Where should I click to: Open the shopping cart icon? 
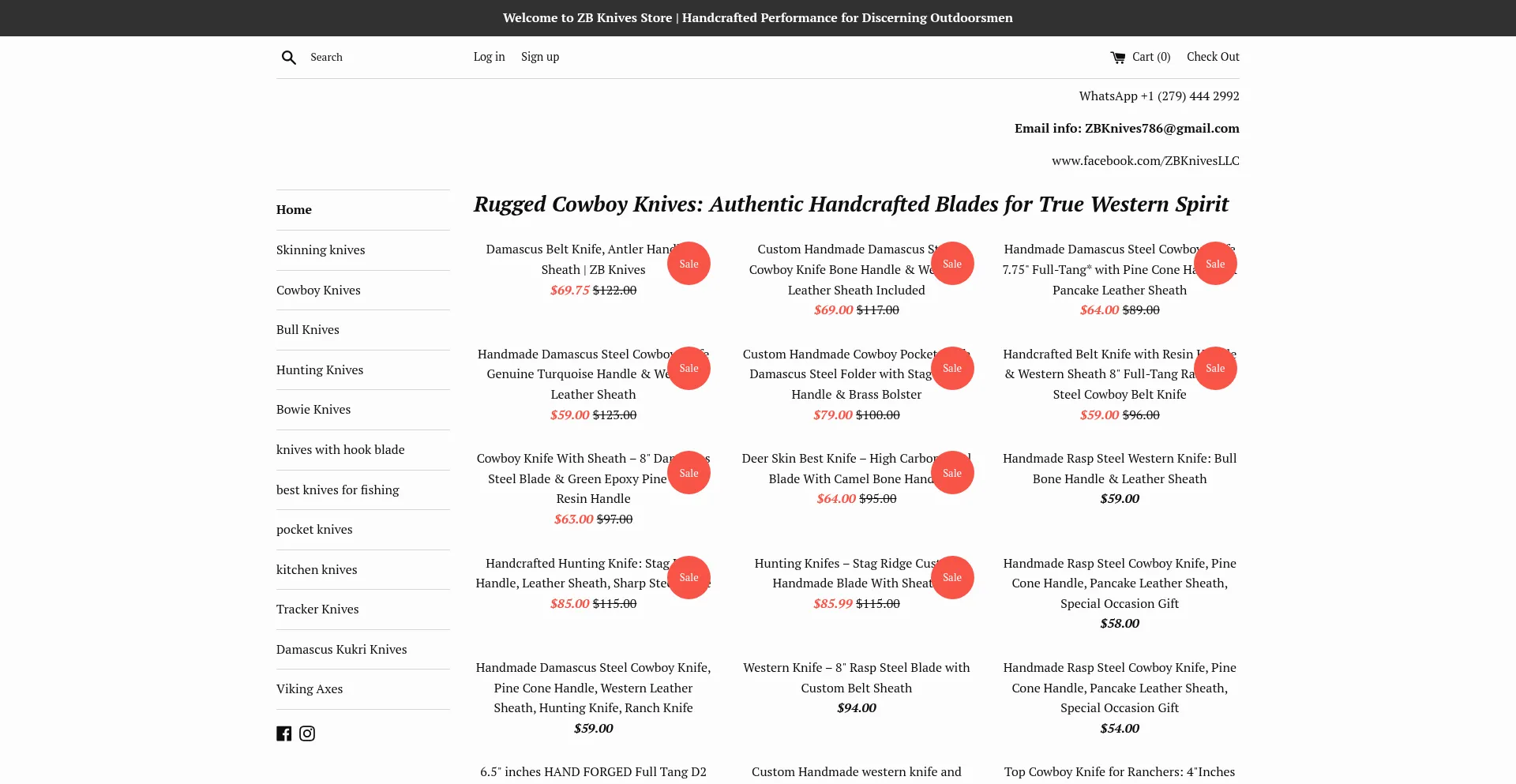tap(1118, 58)
